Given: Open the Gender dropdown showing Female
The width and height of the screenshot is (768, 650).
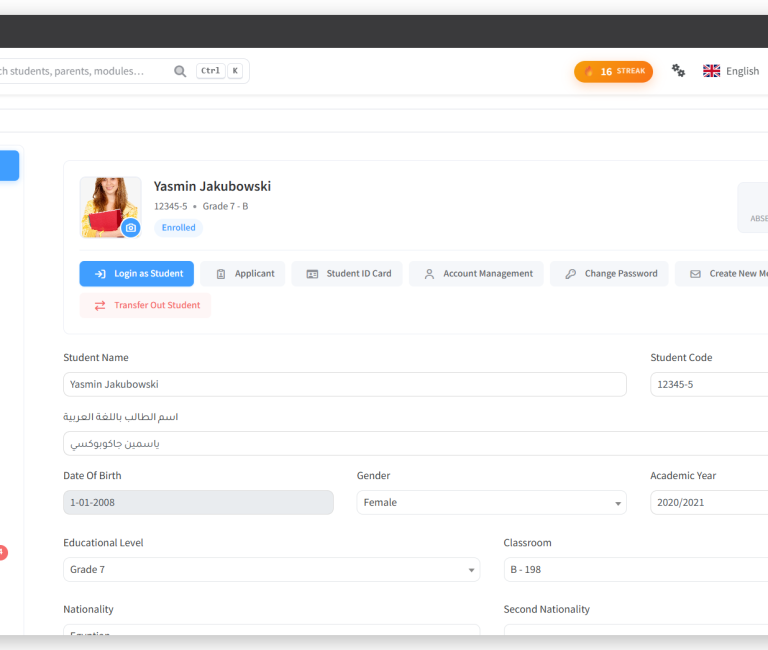Looking at the screenshot, I should [491, 503].
